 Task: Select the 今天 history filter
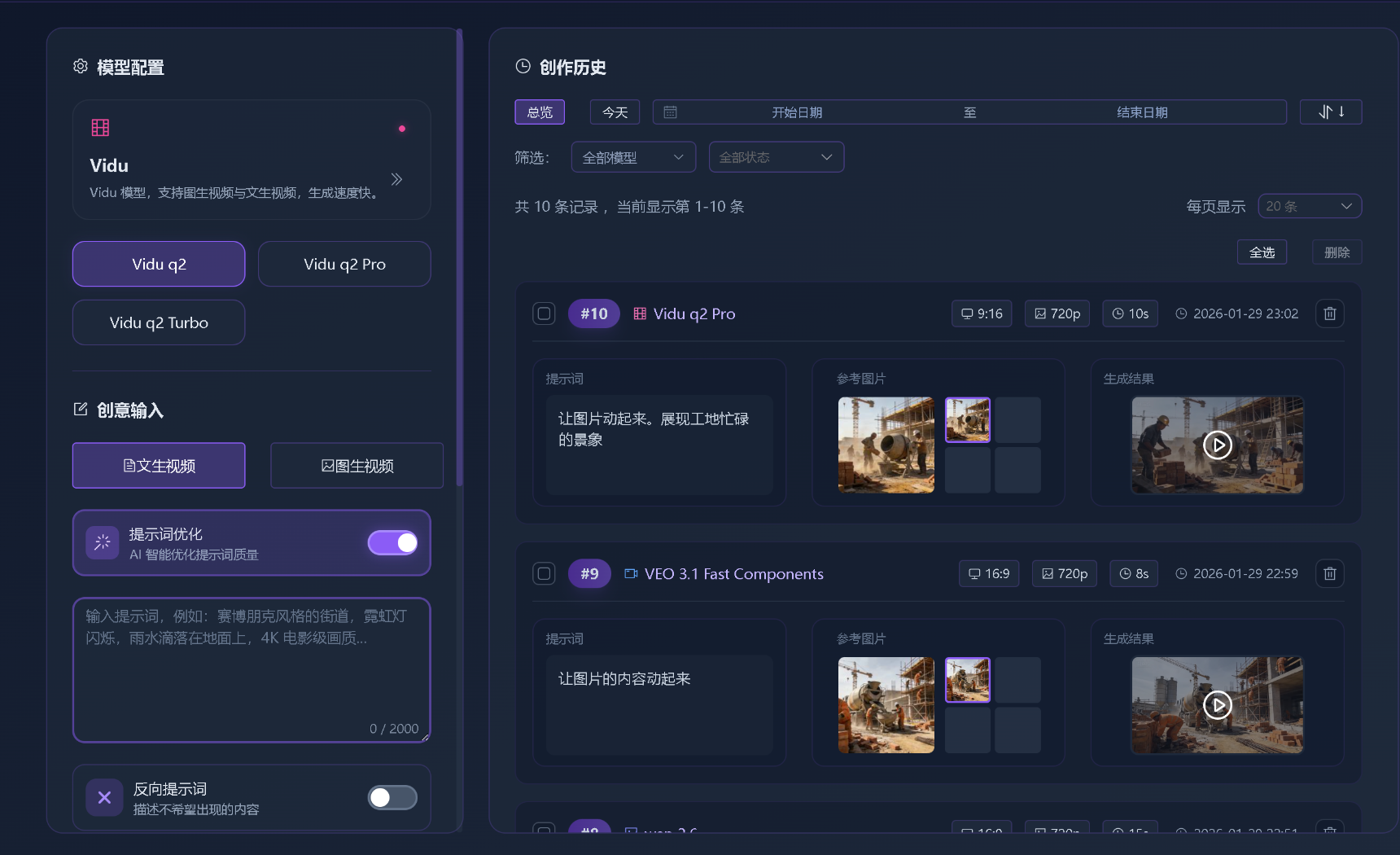point(615,112)
